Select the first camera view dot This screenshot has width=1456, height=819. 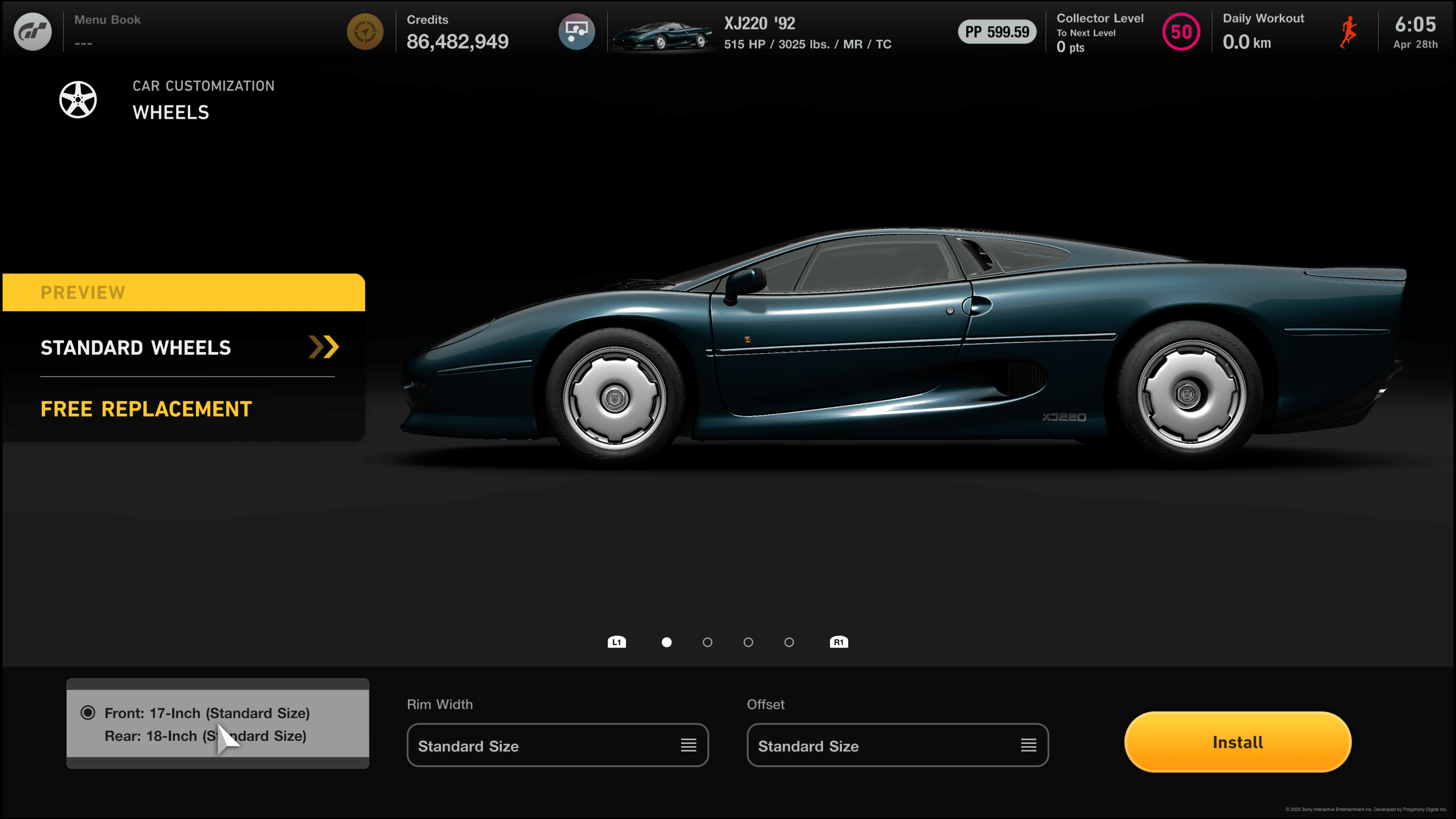(667, 642)
